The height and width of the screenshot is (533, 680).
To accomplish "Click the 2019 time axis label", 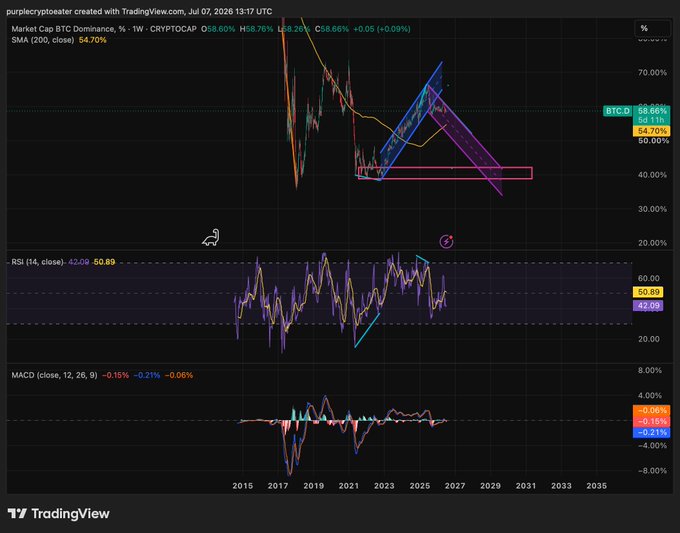I will coord(314,486).
